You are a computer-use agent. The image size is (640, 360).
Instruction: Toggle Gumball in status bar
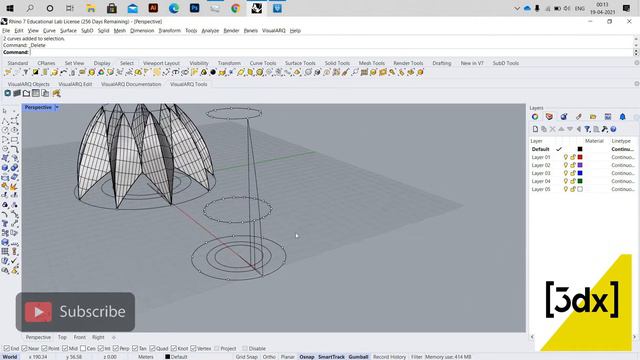358,357
